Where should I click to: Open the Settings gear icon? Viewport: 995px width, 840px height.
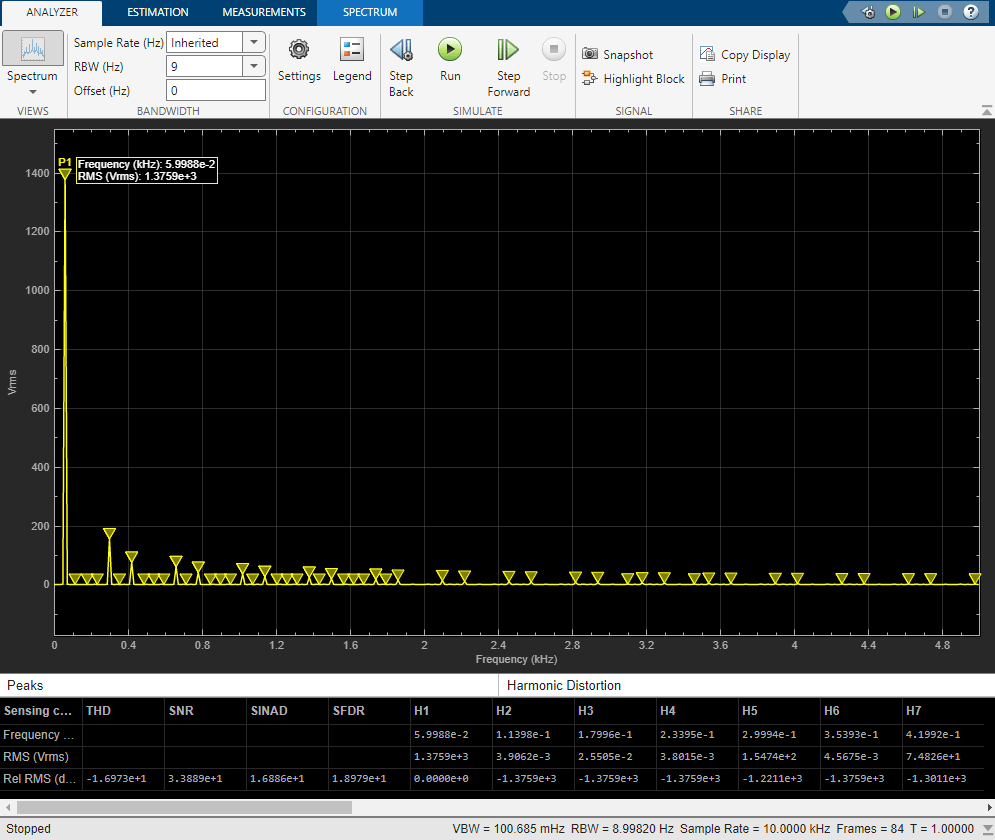[x=299, y=49]
